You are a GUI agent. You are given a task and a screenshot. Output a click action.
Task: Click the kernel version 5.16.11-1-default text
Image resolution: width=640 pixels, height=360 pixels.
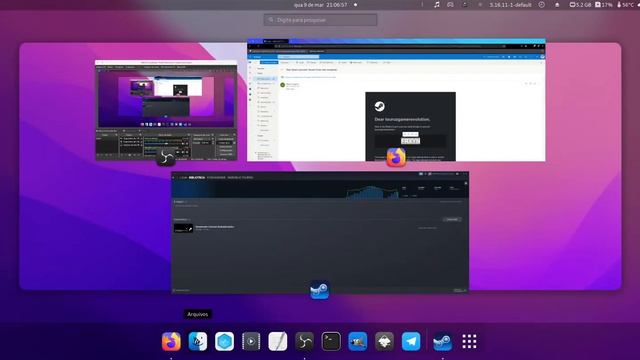[x=511, y=5]
